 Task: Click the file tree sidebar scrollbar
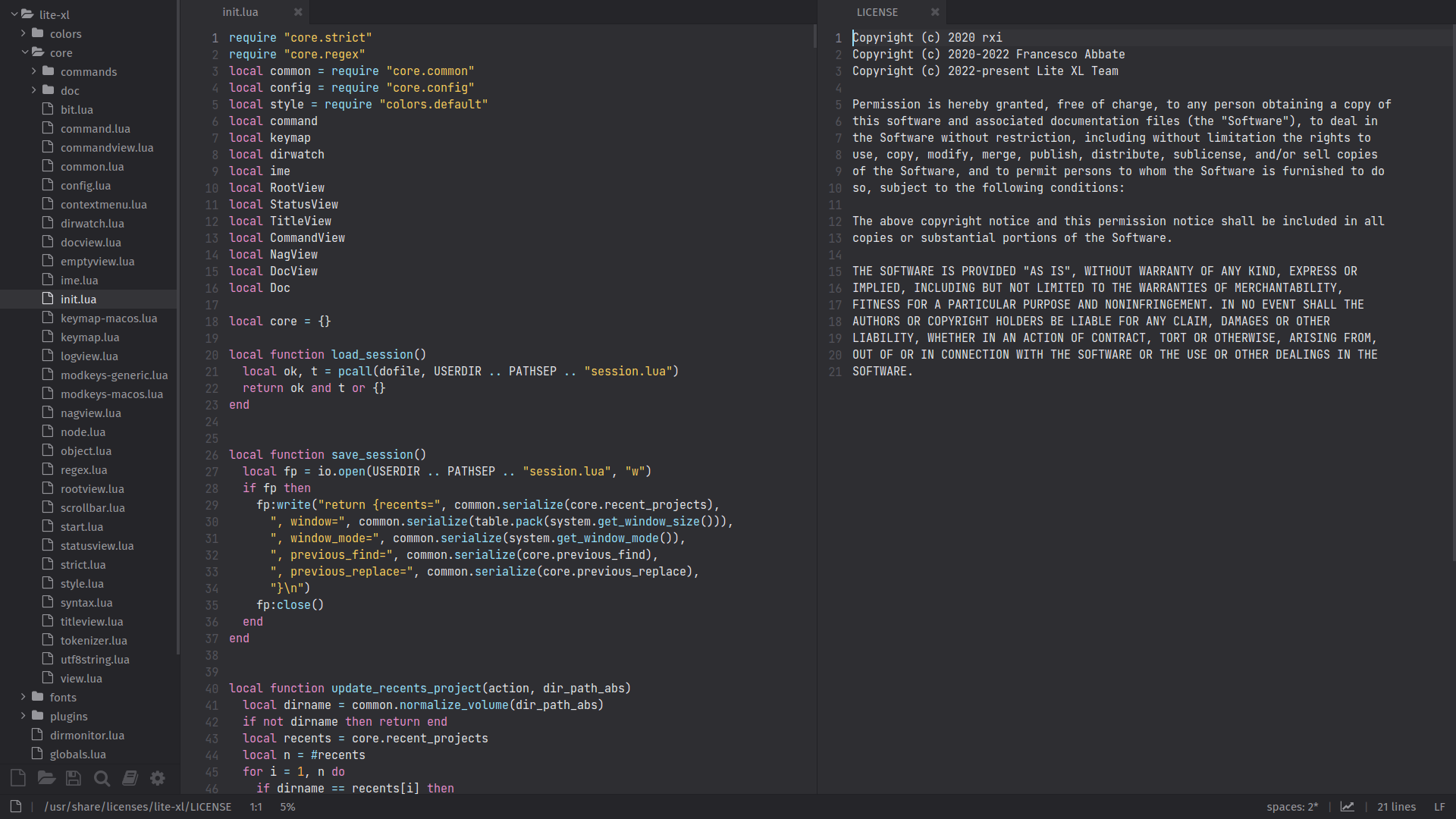click(178, 327)
